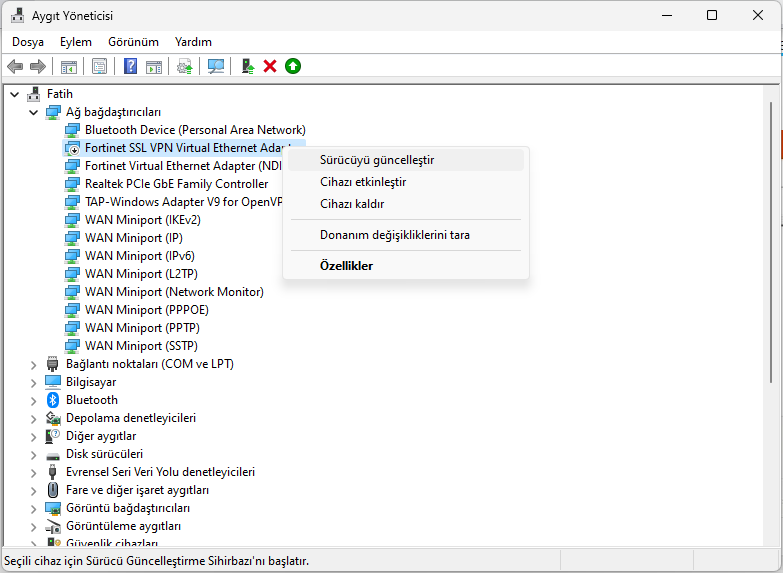Choose Sürücüyü güncelleştir from context menu

(376, 160)
